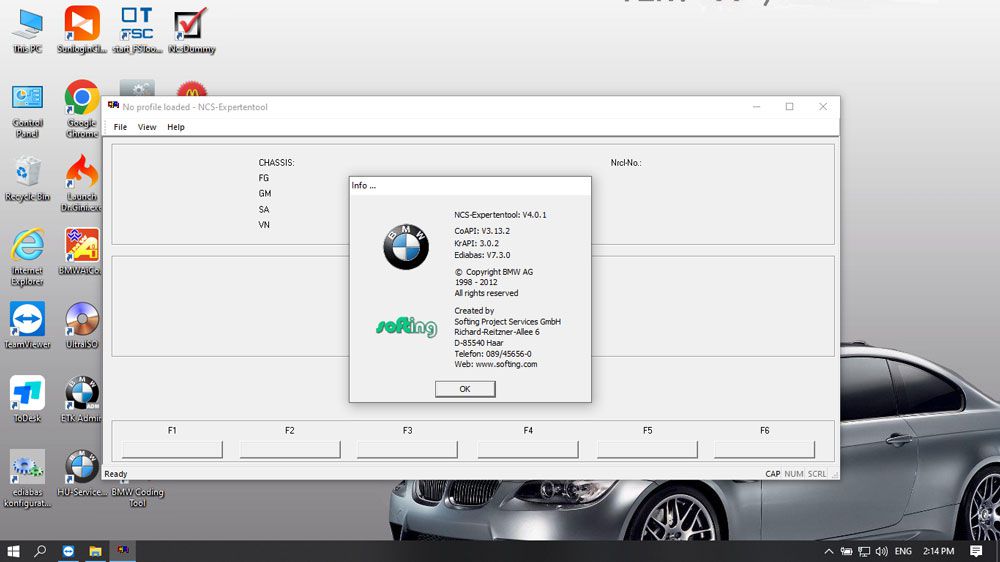Select the HU-Service desktop shortcut
Viewport: 1000px width, 562px height.
click(82, 473)
